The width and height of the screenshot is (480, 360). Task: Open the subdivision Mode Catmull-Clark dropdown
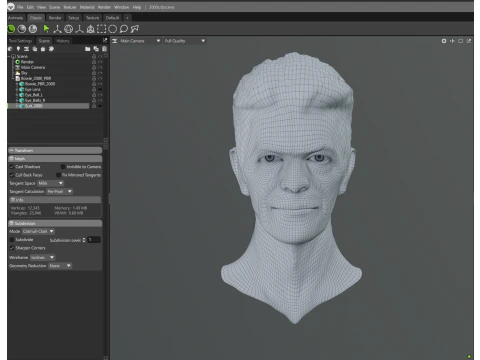pyautogui.click(x=38, y=231)
